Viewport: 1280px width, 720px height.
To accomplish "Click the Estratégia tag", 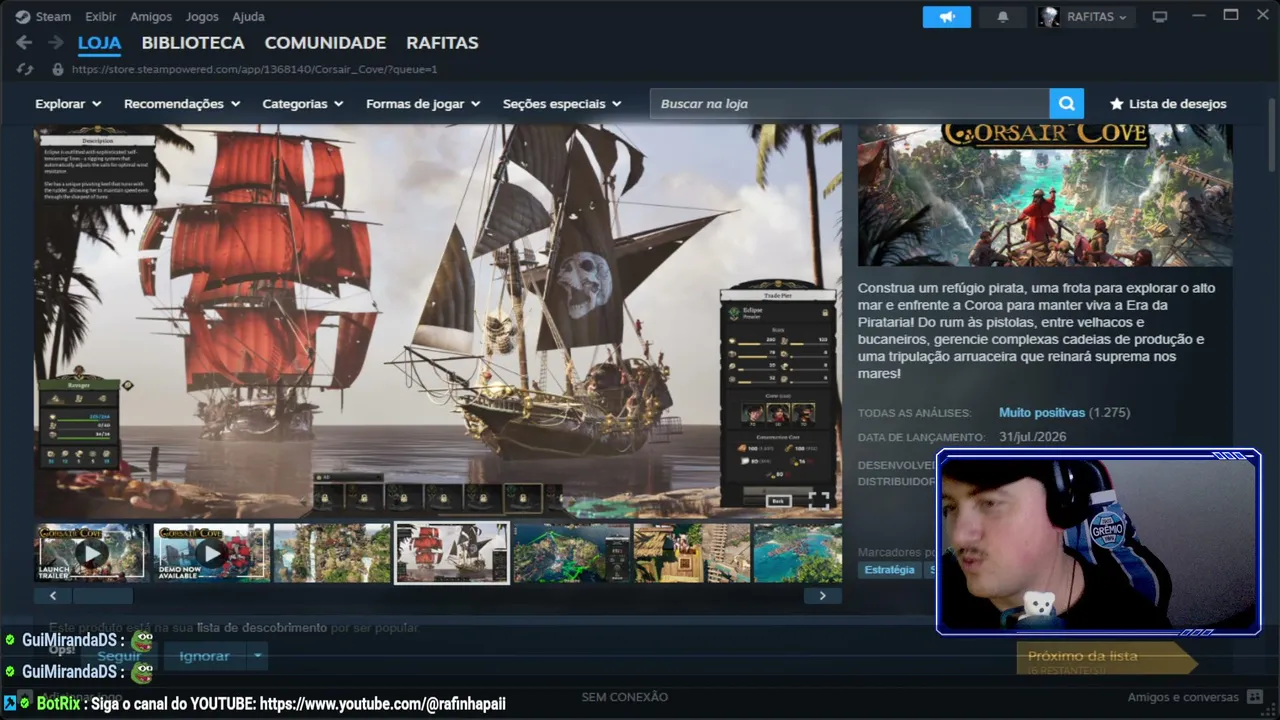I will click(889, 570).
